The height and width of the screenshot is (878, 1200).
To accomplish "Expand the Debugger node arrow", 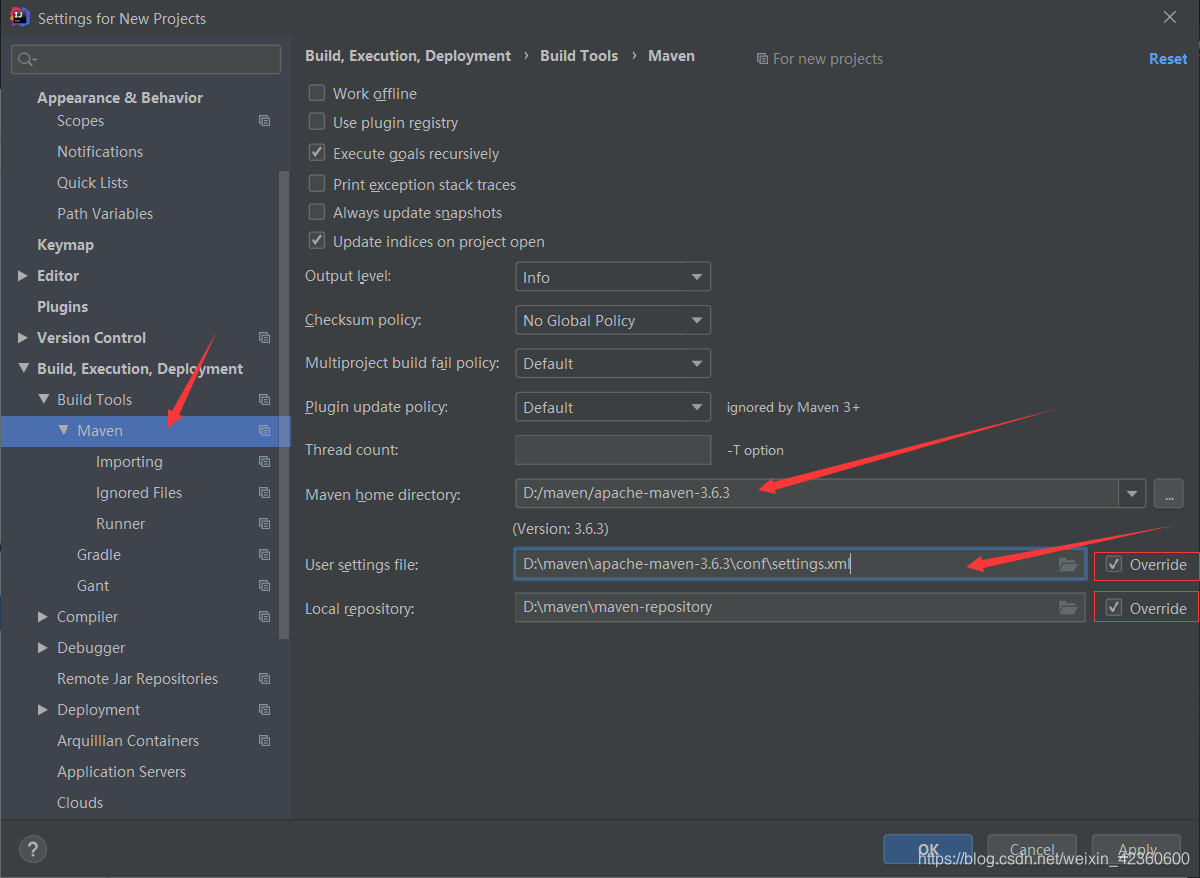I will (x=43, y=648).
